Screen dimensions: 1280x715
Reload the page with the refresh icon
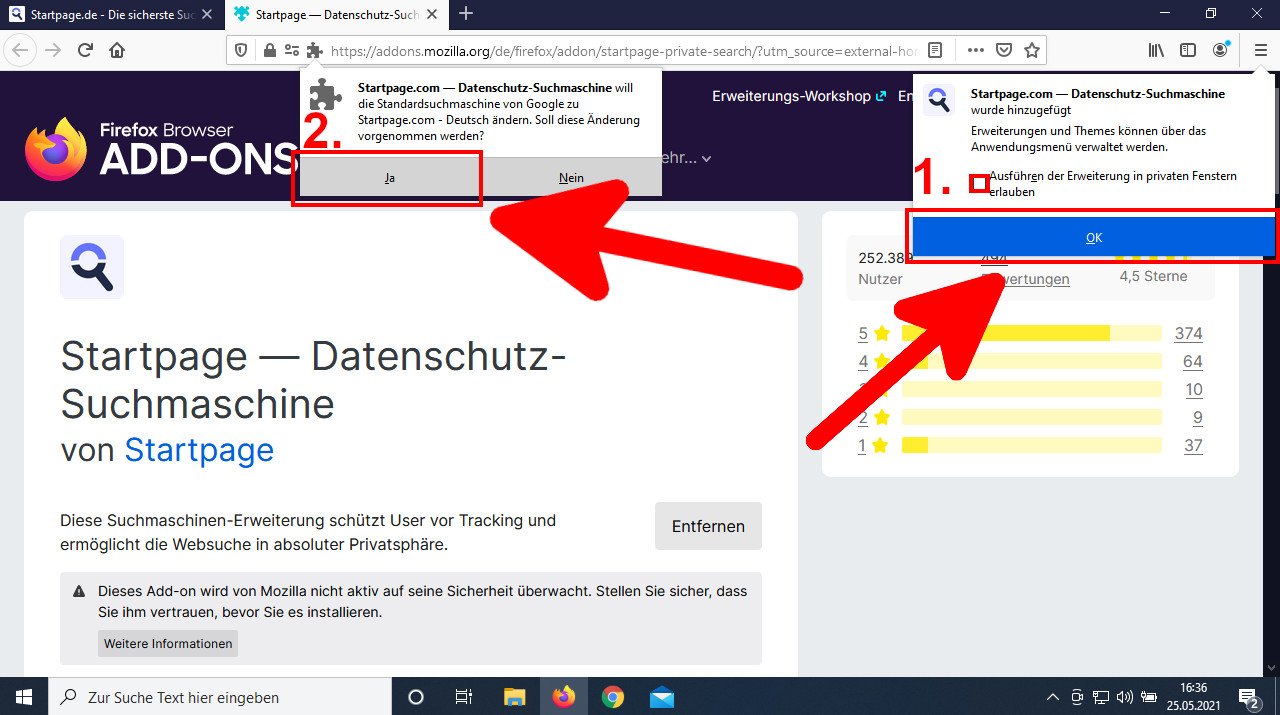(85, 50)
